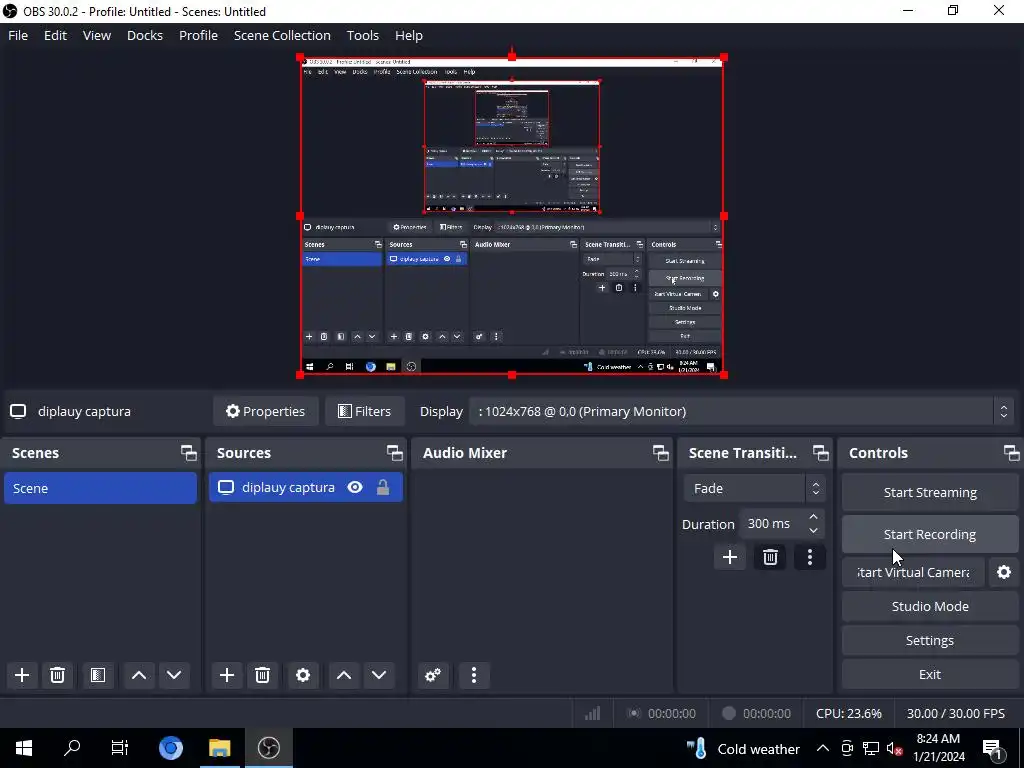Add a scene transition with plus icon
The width and height of the screenshot is (1024, 768).
730,557
